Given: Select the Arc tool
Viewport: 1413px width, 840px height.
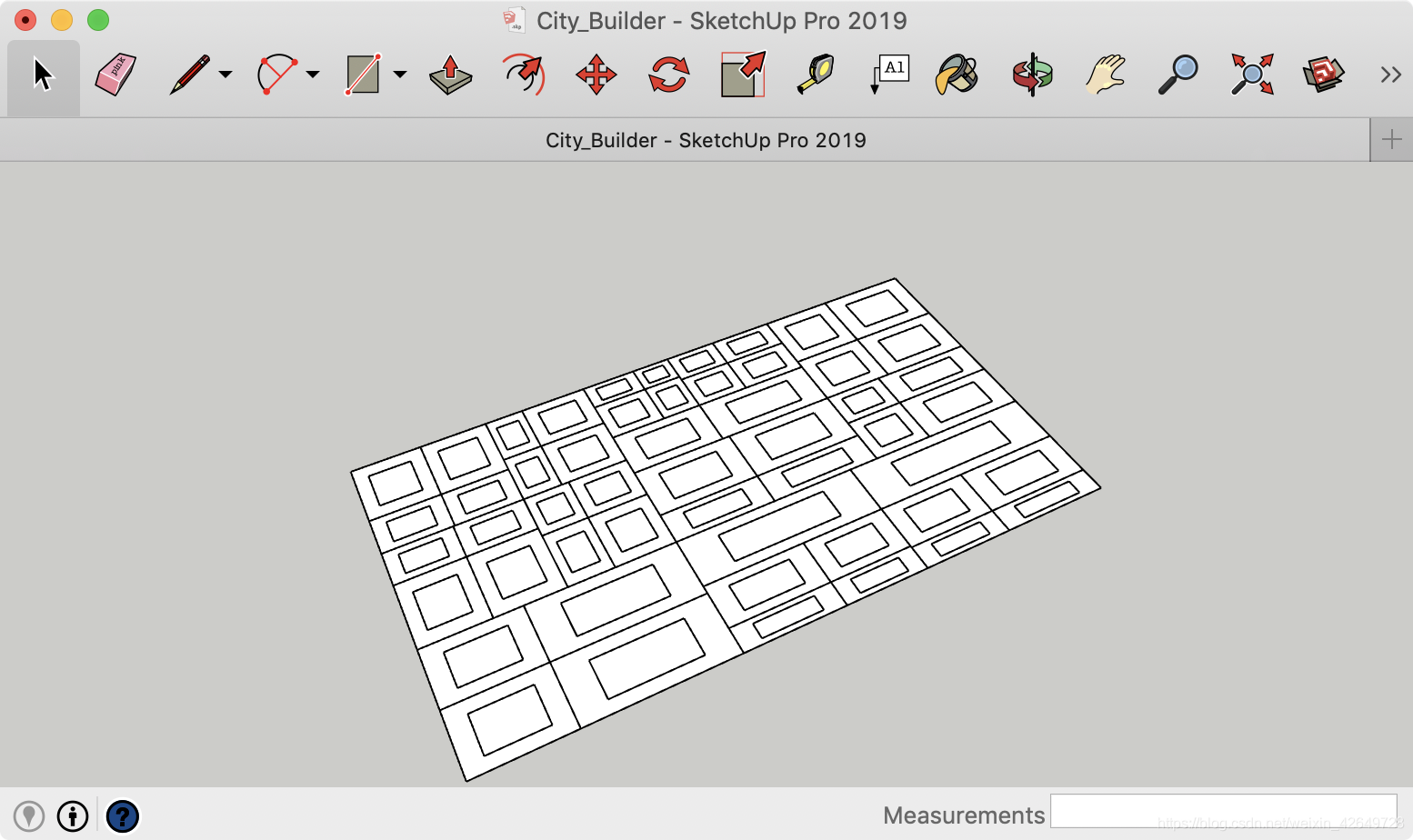Looking at the screenshot, I should 277,75.
